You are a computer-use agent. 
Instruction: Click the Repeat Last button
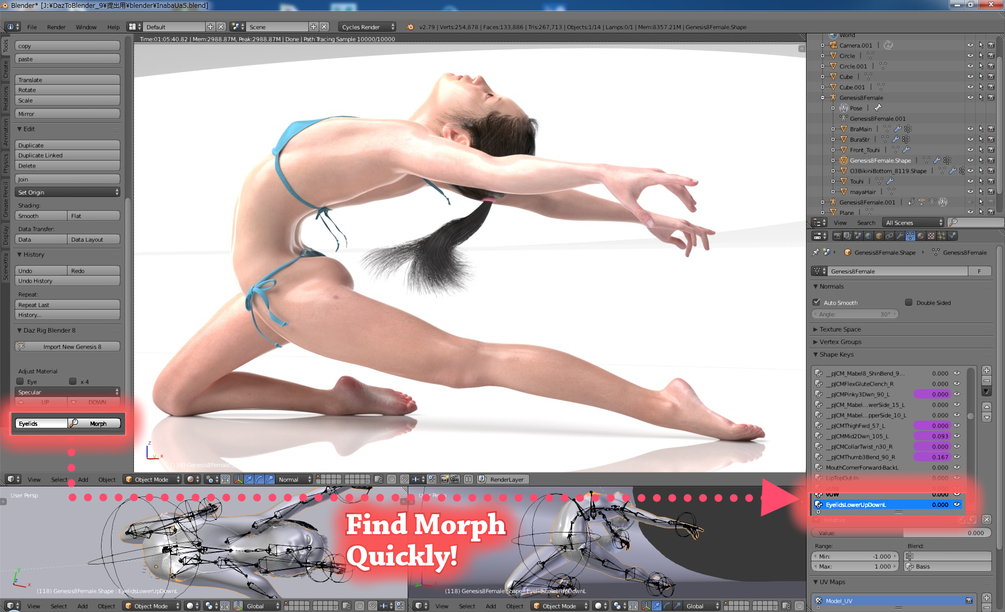[67, 304]
